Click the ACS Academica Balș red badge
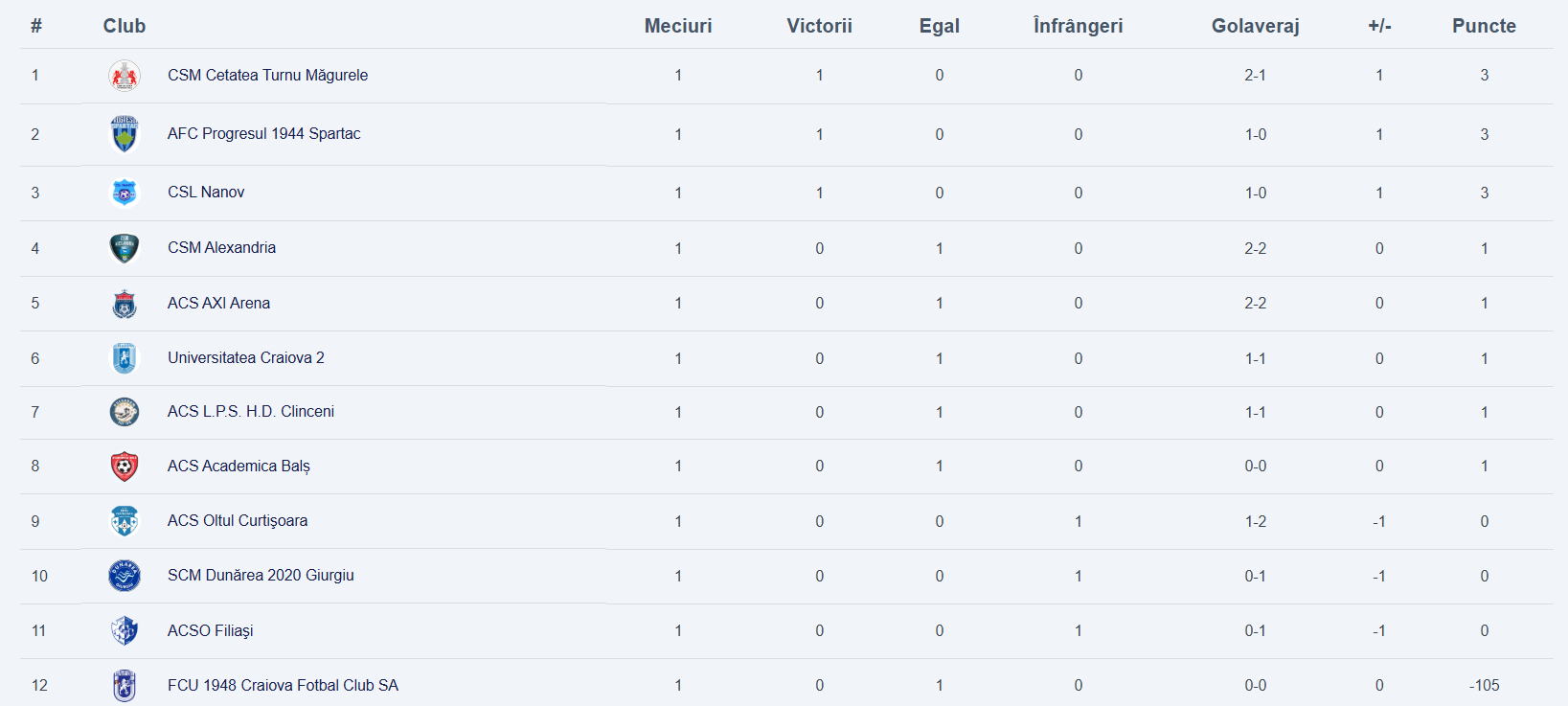The width and height of the screenshot is (1568, 706). tap(125, 467)
